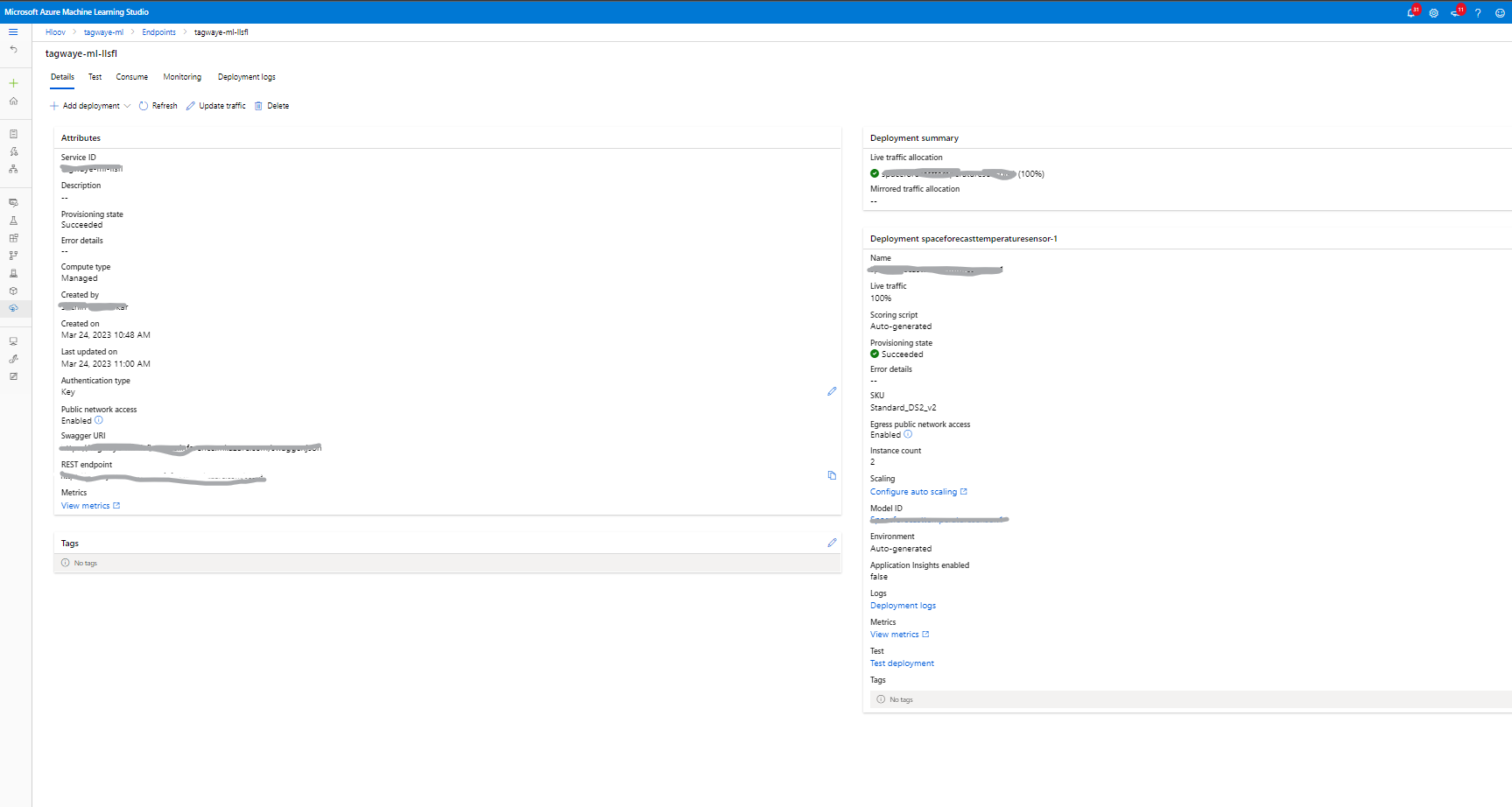Open the Configure auto scaling link
Screen dimensions: 1512x807
click(x=918, y=492)
